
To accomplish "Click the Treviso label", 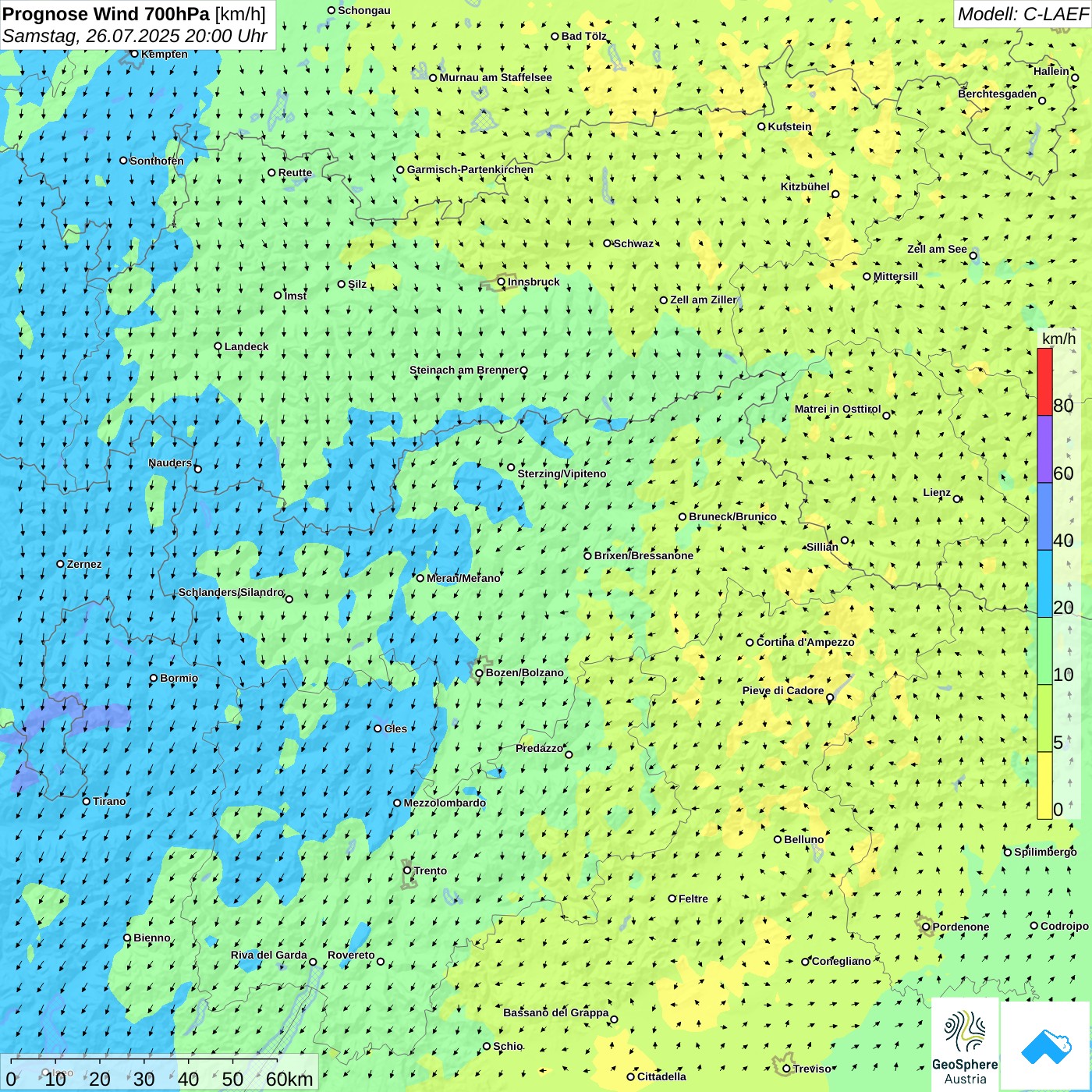I will coord(812,1069).
